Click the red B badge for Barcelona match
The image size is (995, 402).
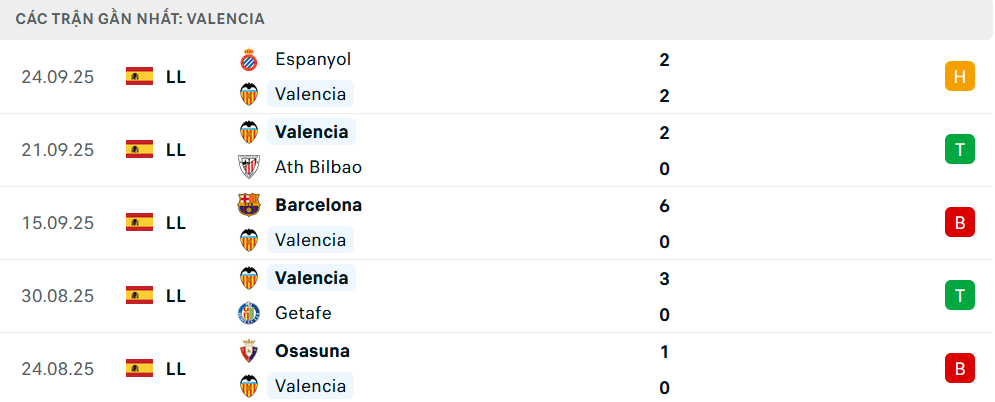pos(959,222)
